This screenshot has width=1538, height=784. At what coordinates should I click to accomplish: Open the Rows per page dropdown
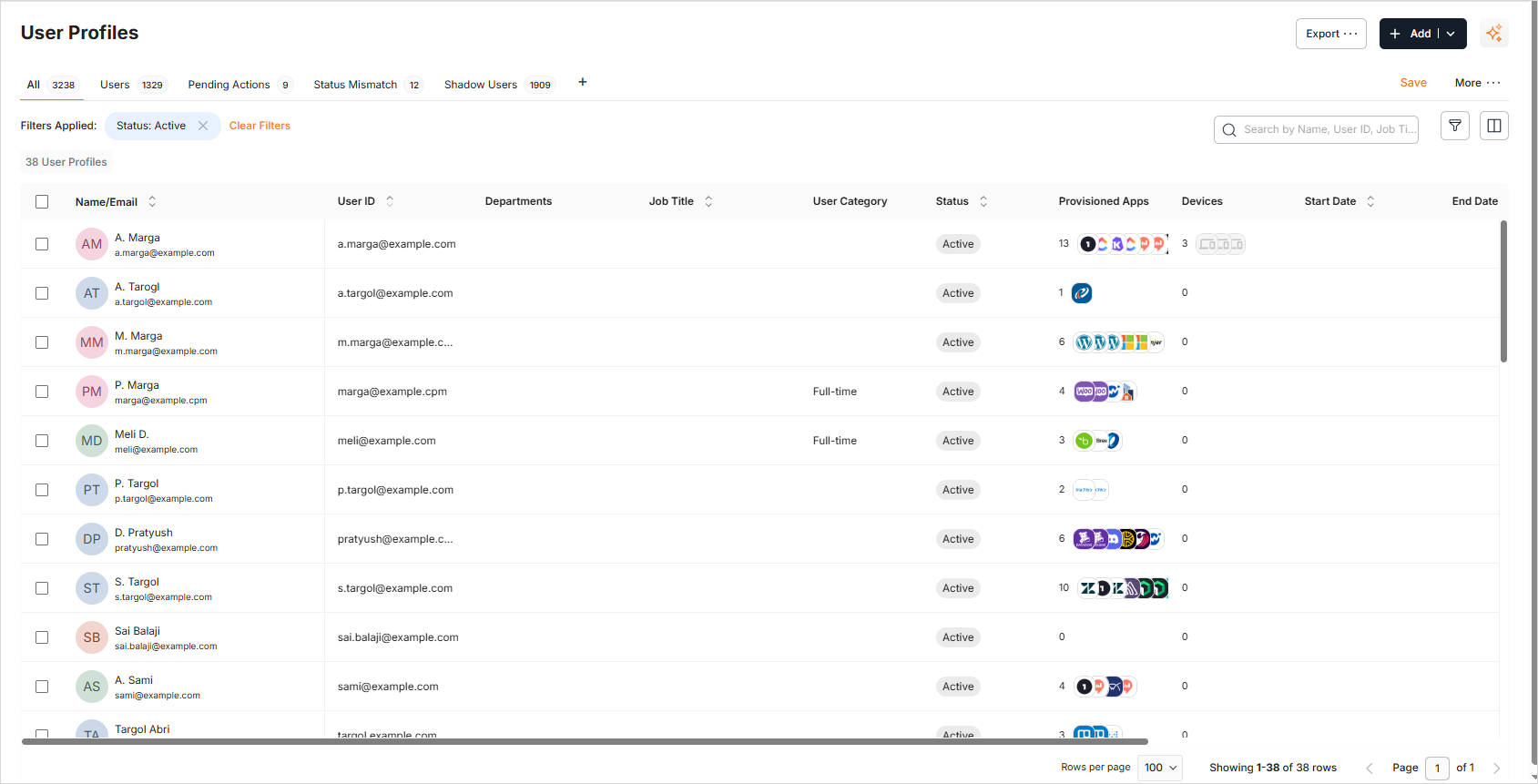(1161, 768)
